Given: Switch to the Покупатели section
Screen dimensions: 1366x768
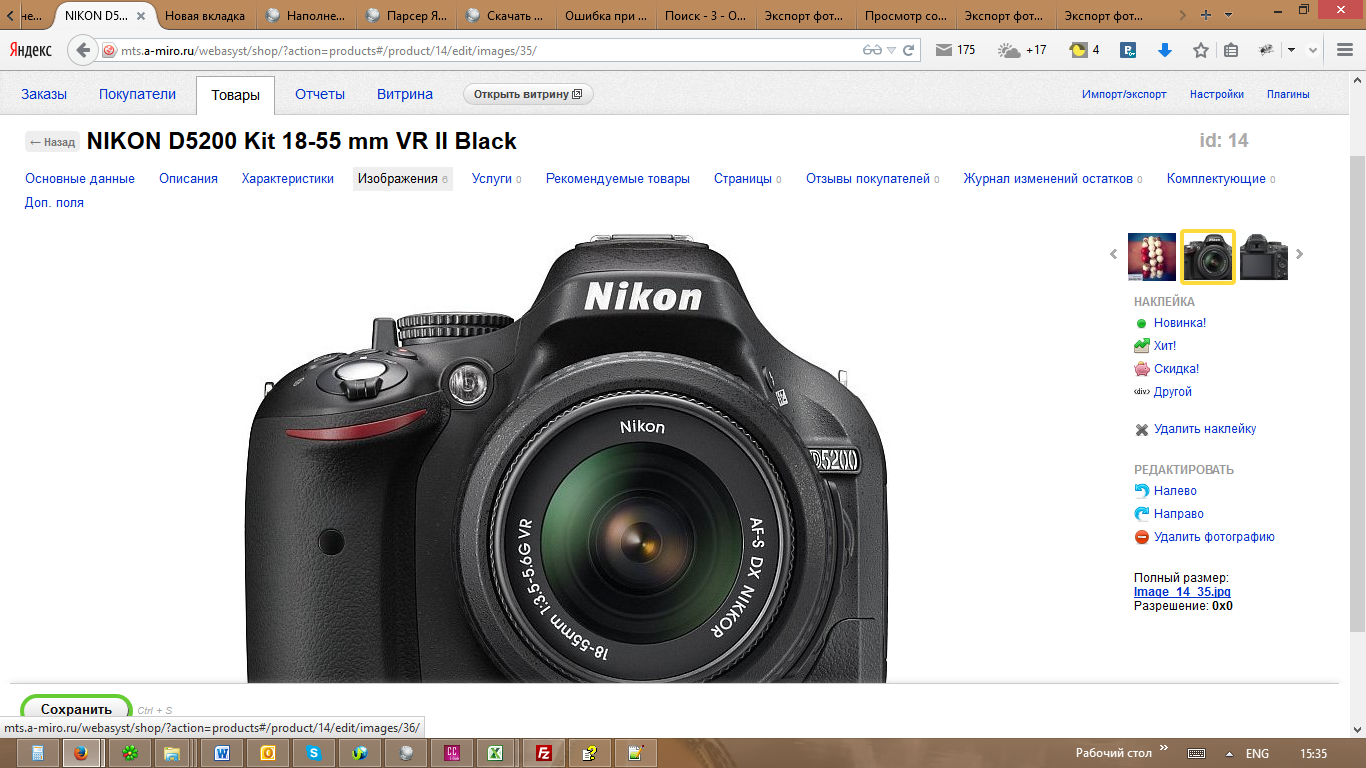Looking at the screenshot, I should 137,94.
